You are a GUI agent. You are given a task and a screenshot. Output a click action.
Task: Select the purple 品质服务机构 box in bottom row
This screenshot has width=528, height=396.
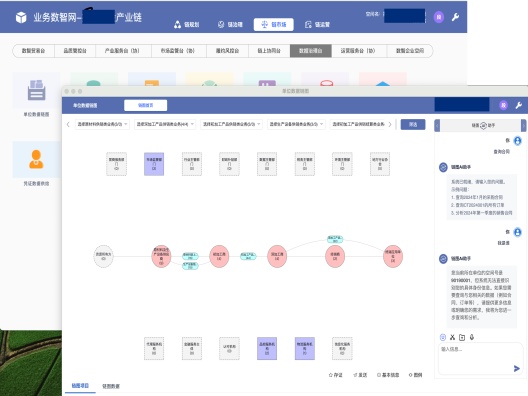pyautogui.click(x=267, y=349)
